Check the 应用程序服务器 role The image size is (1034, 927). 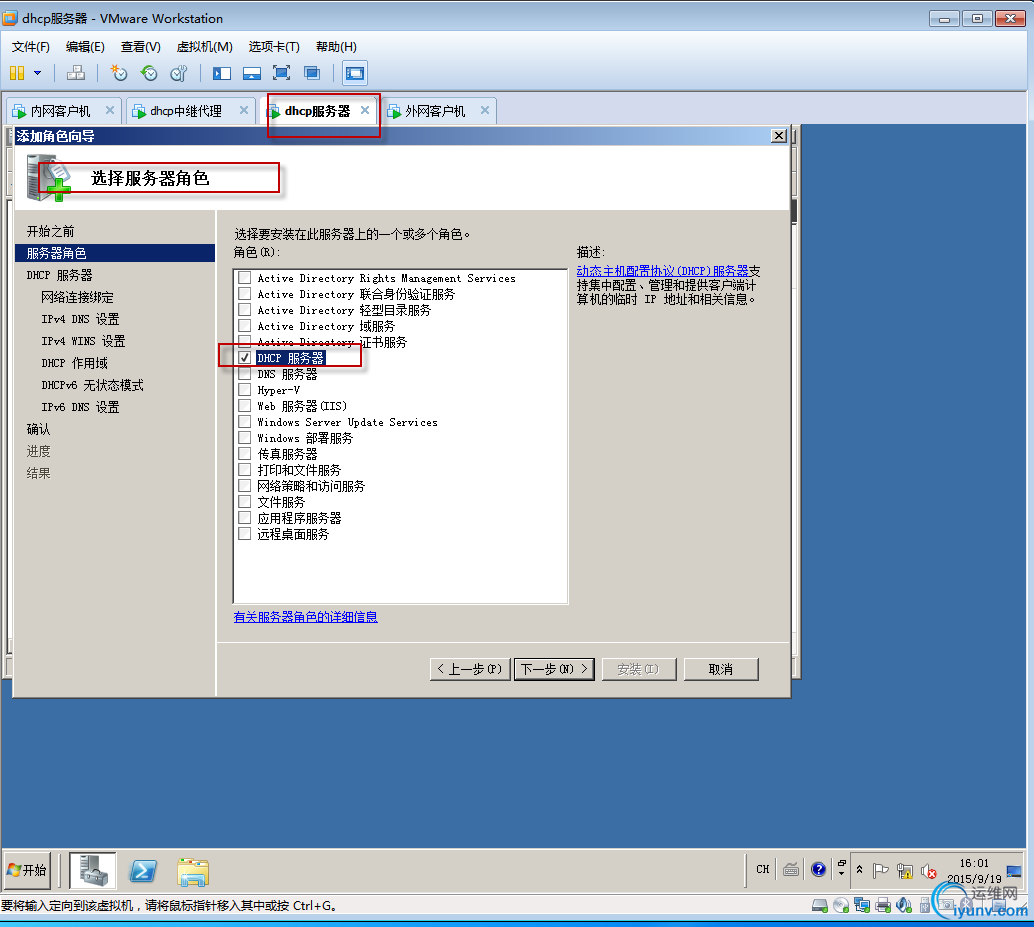point(245,518)
